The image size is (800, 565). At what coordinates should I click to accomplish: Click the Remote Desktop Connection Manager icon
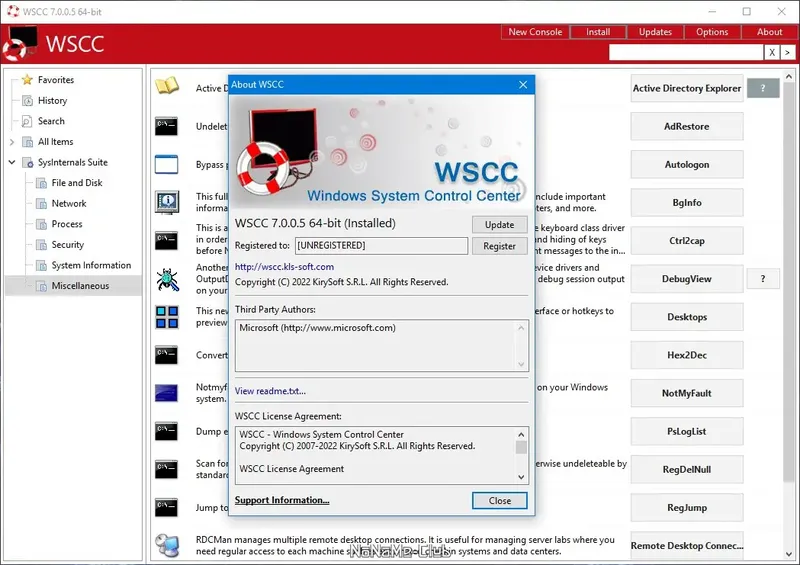(x=167, y=545)
